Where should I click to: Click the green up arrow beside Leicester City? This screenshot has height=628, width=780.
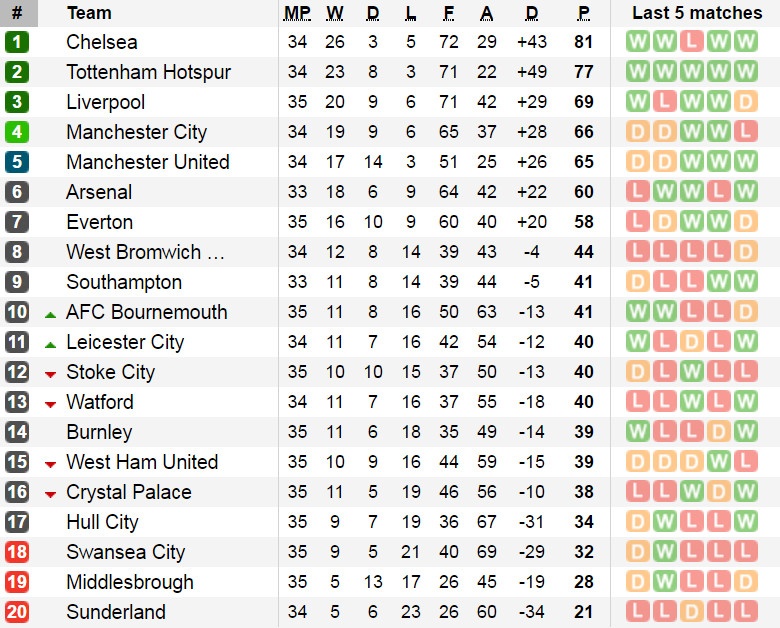coord(50,343)
